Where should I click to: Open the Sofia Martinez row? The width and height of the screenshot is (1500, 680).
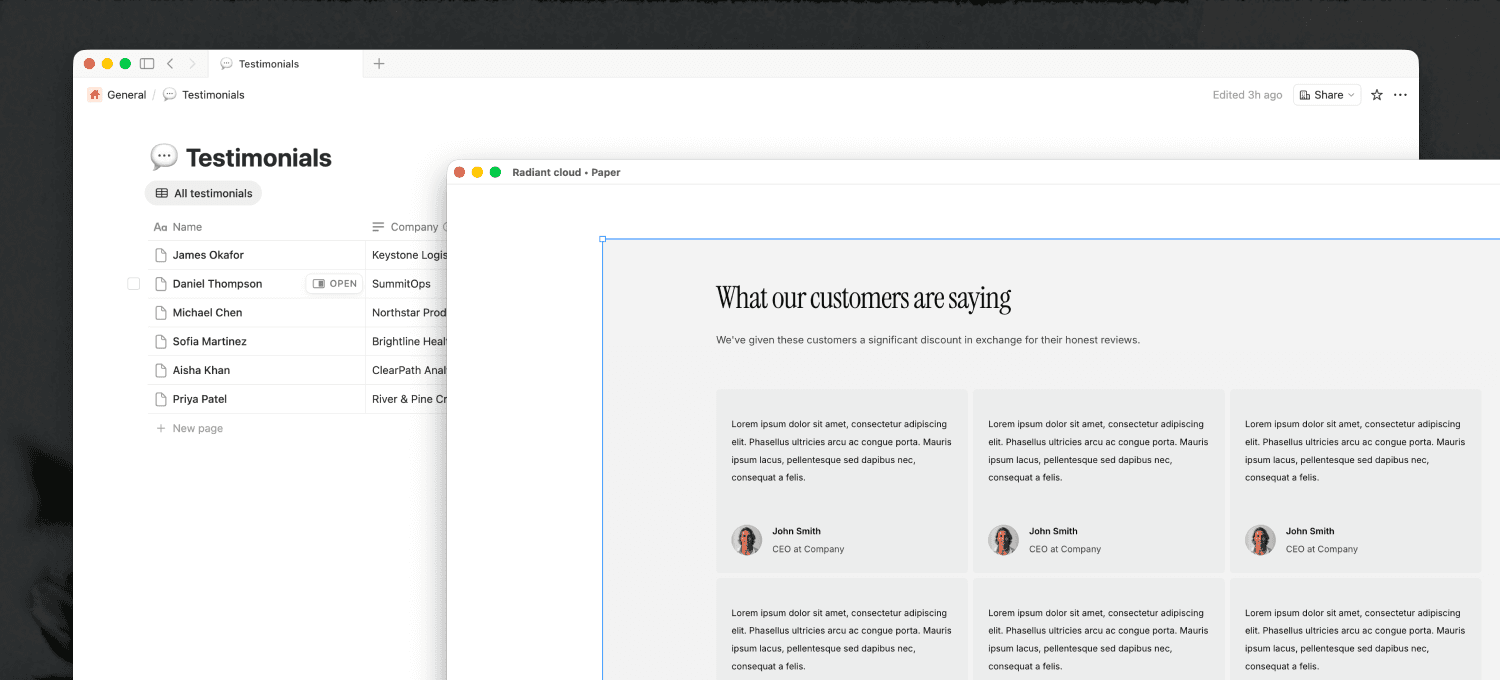[x=209, y=342]
